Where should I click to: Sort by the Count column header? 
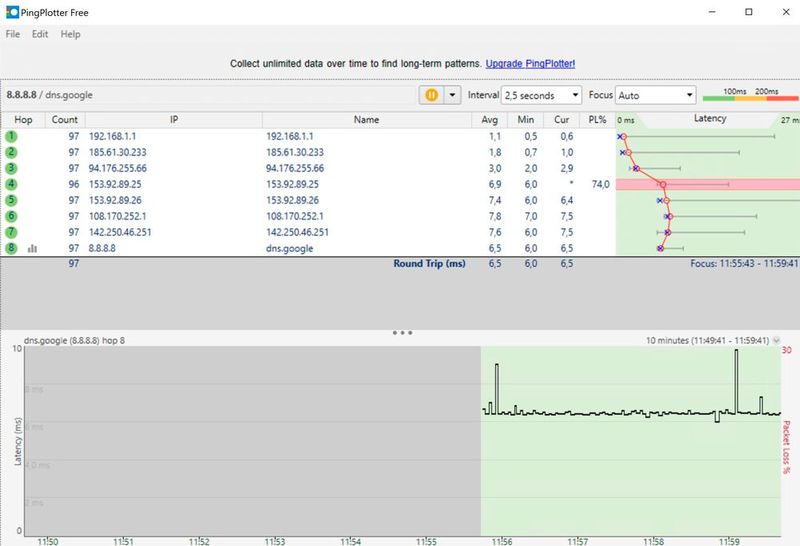click(65, 119)
